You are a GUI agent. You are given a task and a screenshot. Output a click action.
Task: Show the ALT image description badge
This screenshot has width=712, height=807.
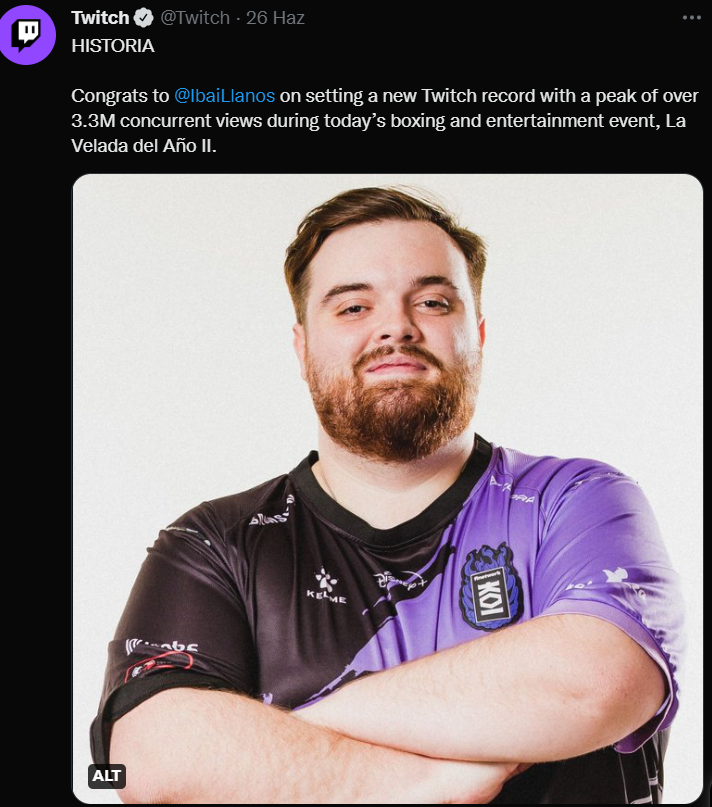[107, 775]
